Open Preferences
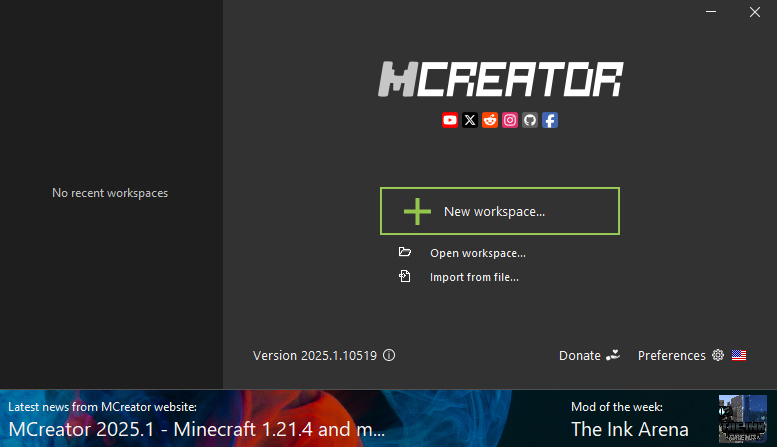This screenshot has height=447, width=777. click(x=671, y=355)
